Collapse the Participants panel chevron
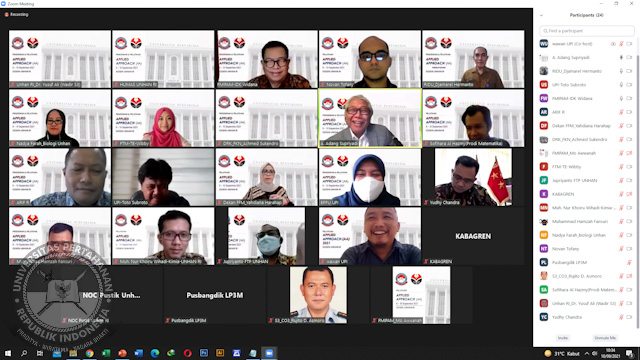Viewport: 640px width, 360px height. pyautogui.click(x=542, y=15)
